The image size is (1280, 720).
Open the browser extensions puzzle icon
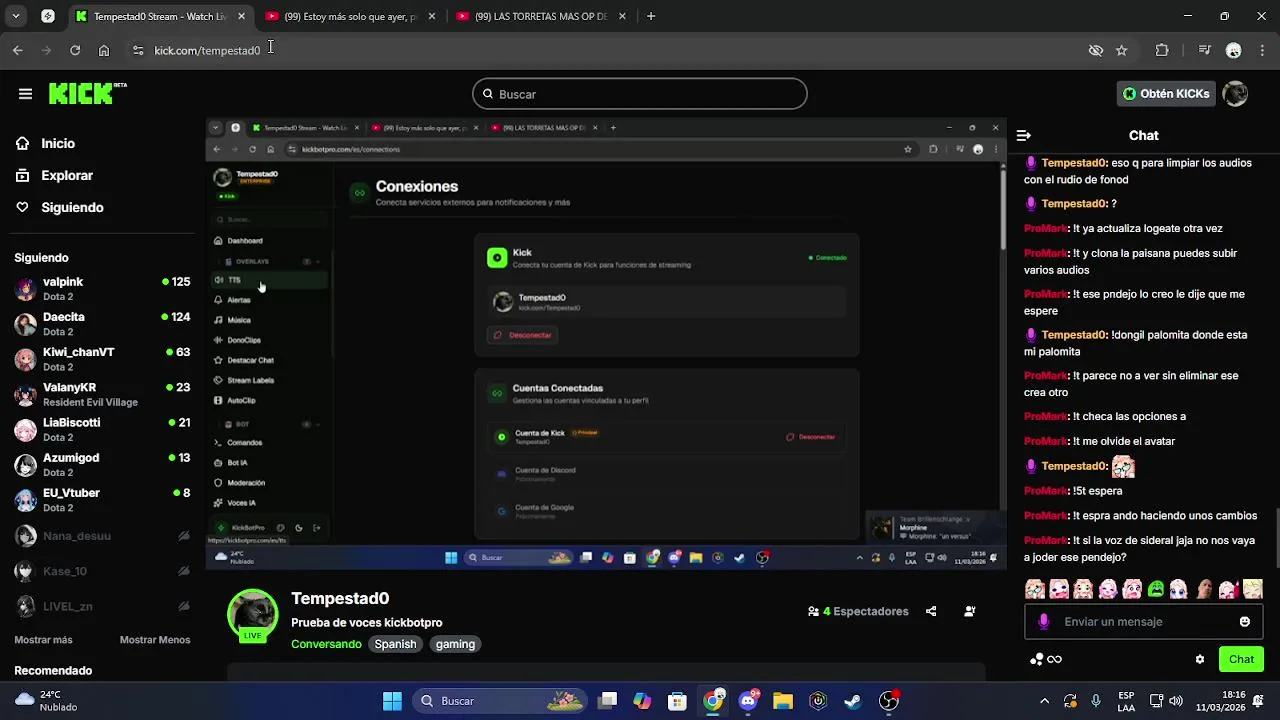[1162, 50]
